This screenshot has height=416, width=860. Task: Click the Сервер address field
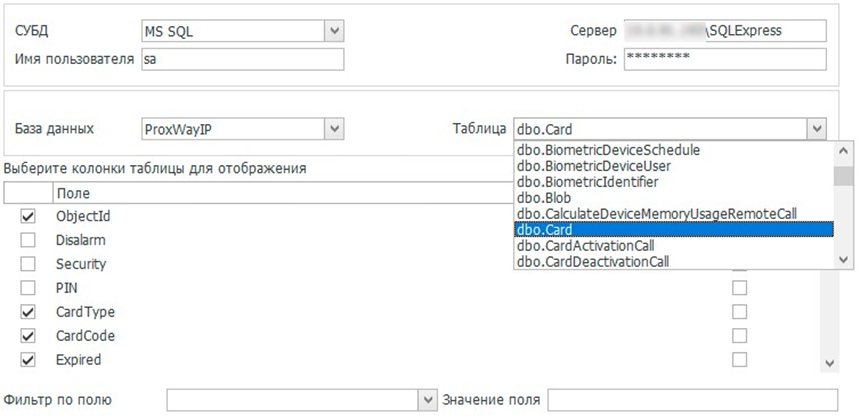pyautogui.click(x=724, y=31)
